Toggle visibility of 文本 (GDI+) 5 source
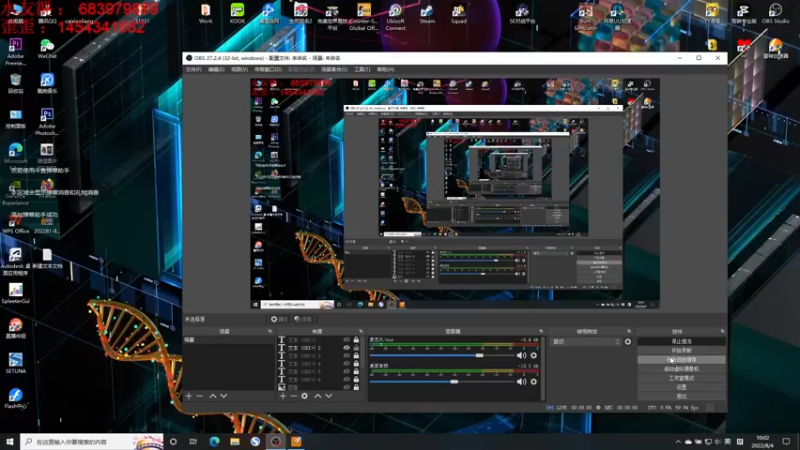 click(346, 371)
